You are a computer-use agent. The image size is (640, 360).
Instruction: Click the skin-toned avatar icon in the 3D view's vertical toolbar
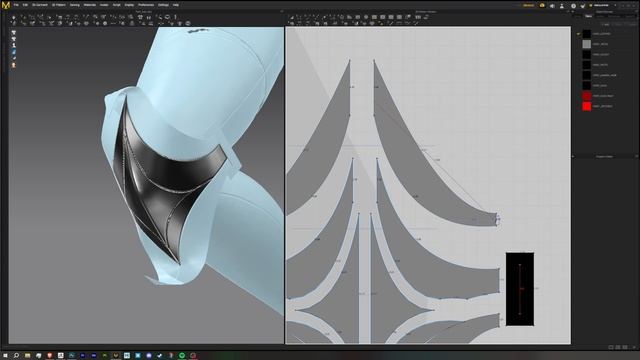click(14, 65)
